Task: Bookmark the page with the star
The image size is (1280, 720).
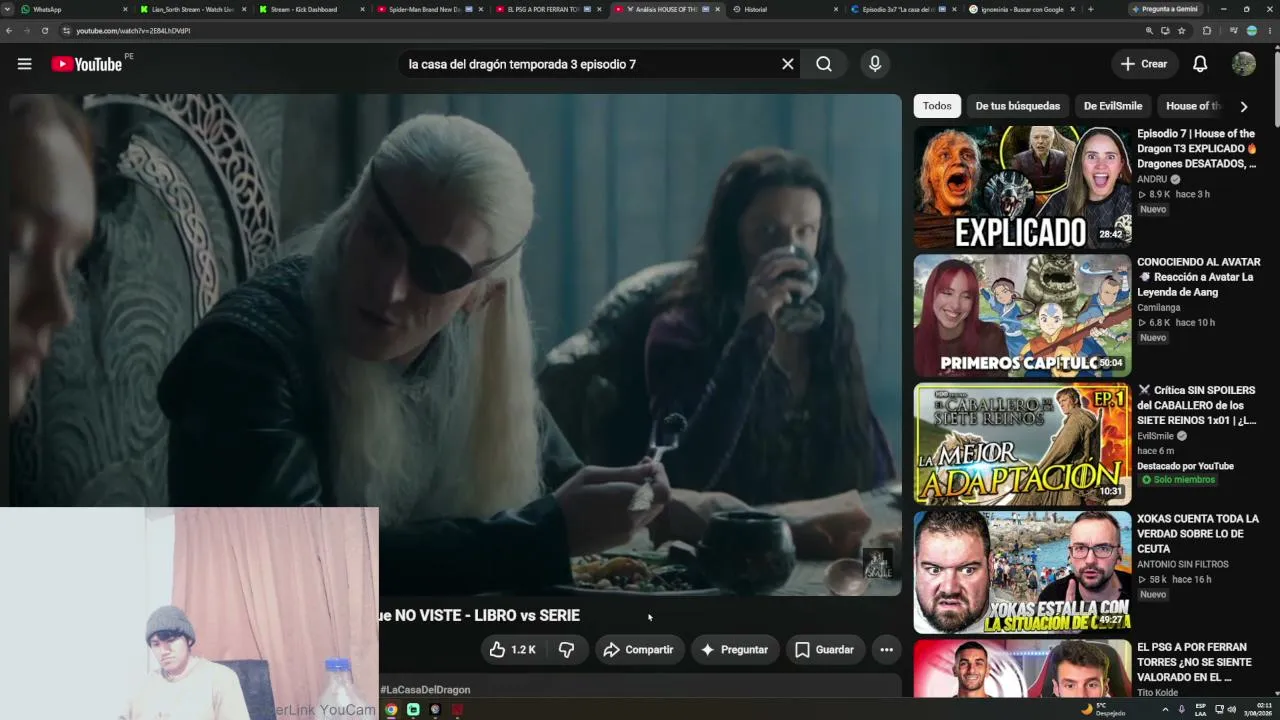Action: pyautogui.click(x=1182, y=31)
